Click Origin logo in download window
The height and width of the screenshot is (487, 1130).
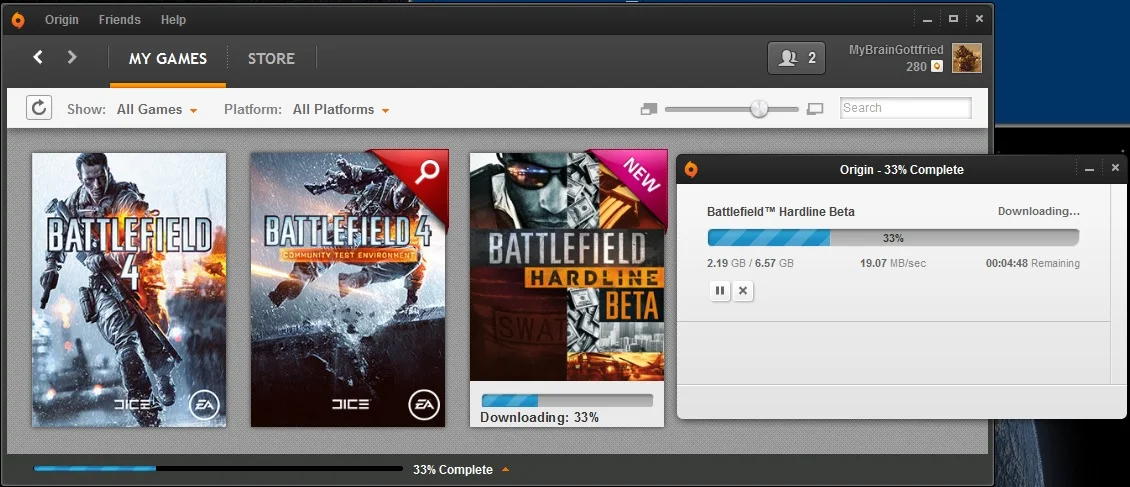point(690,170)
